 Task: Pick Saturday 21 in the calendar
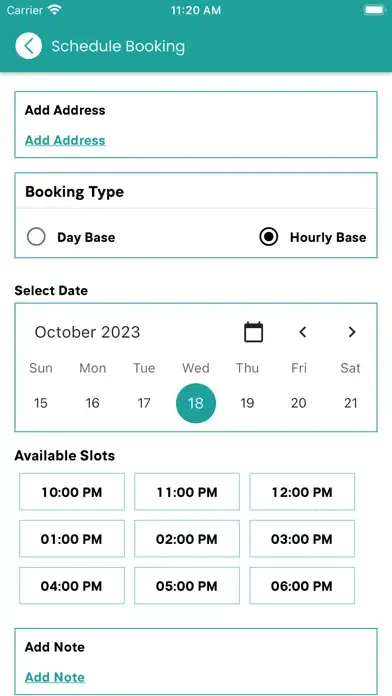(x=351, y=403)
